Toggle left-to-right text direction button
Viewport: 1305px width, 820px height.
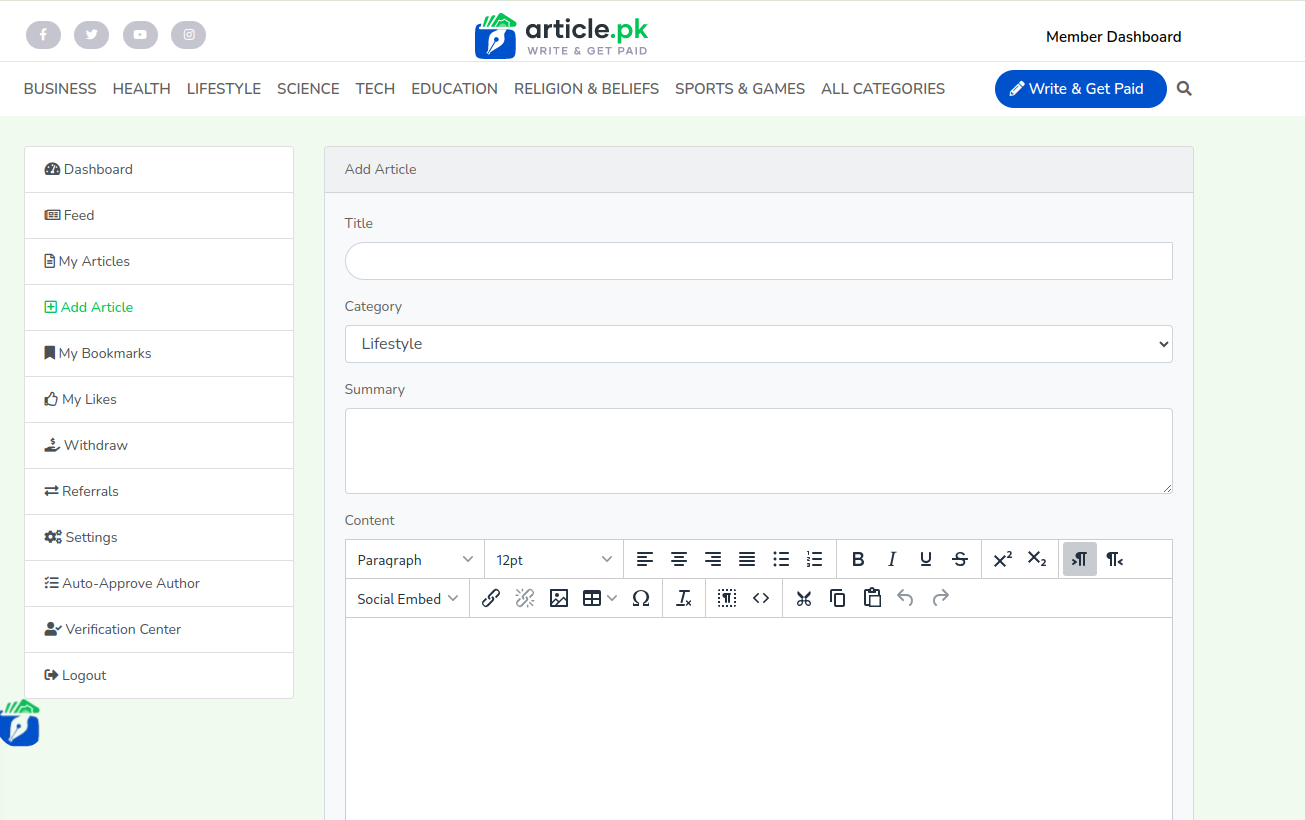1080,560
